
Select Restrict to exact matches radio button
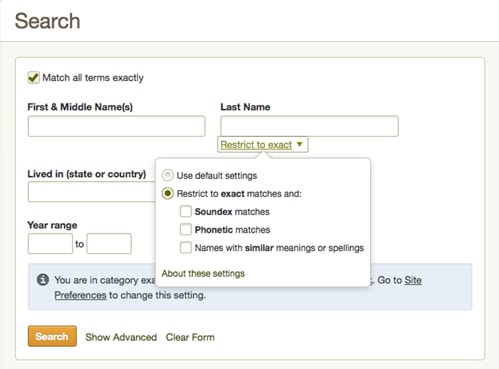(x=167, y=193)
